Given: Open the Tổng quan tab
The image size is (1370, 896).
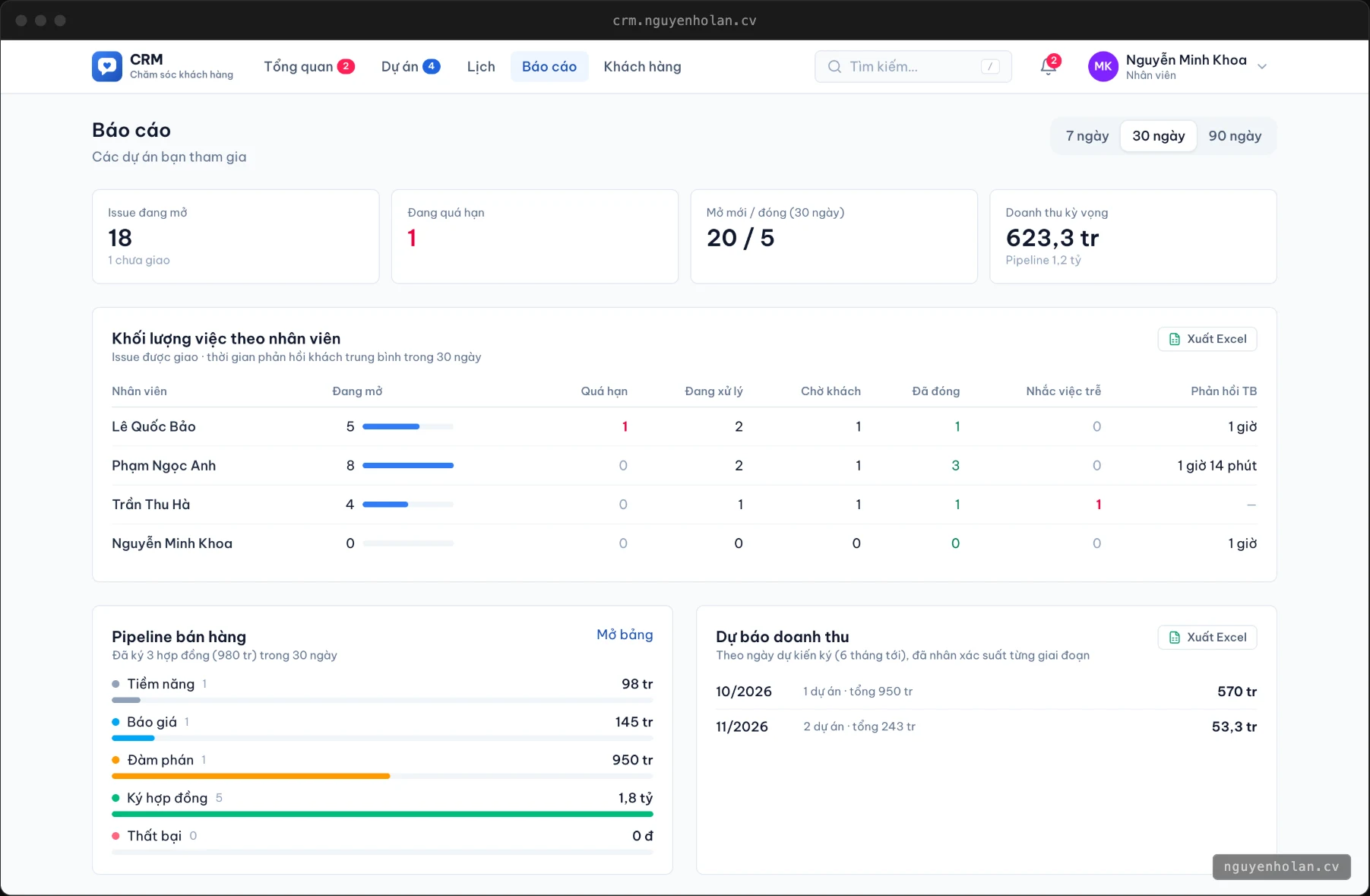Looking at the screenshot, I should coord(309,67).
